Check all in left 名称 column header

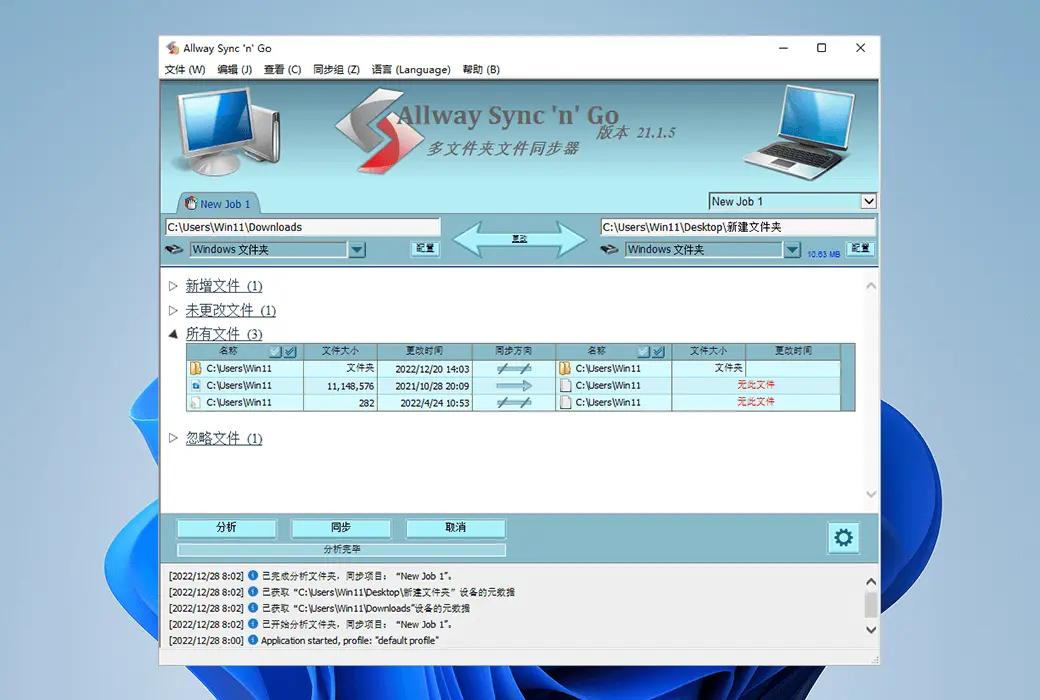(290, 351)
